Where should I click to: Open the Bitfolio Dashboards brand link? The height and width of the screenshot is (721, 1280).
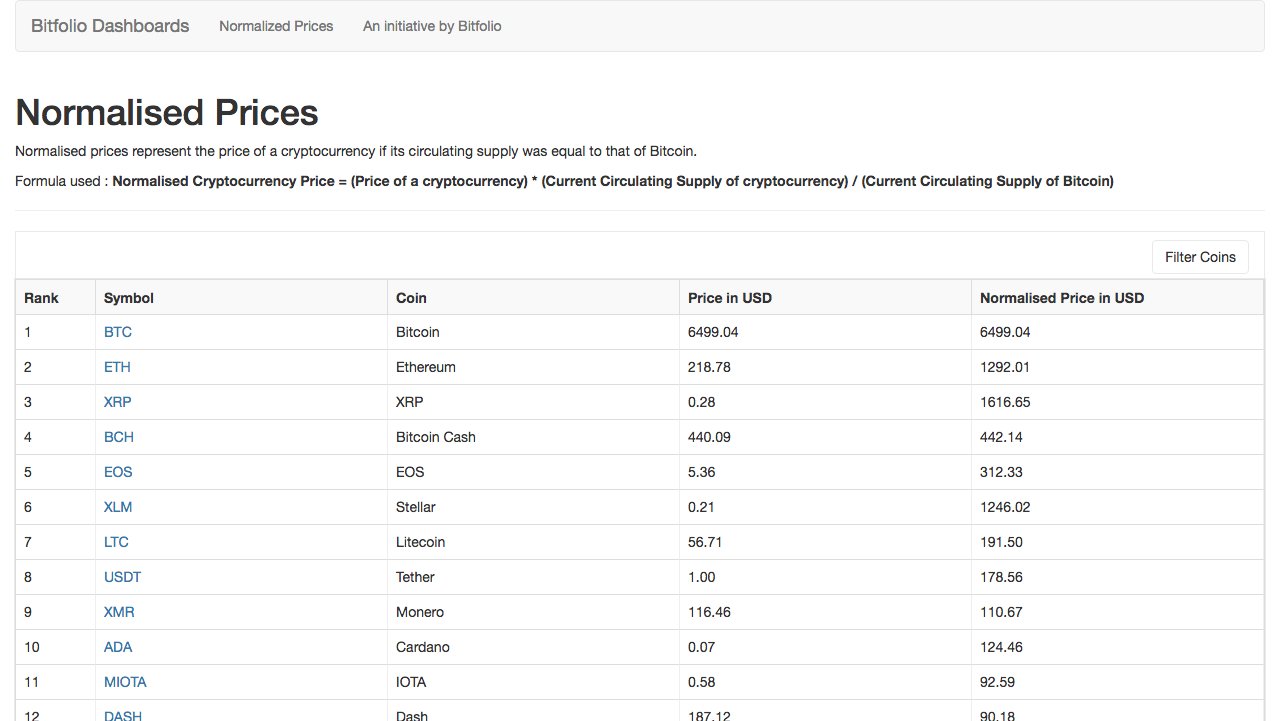point(110,26)
